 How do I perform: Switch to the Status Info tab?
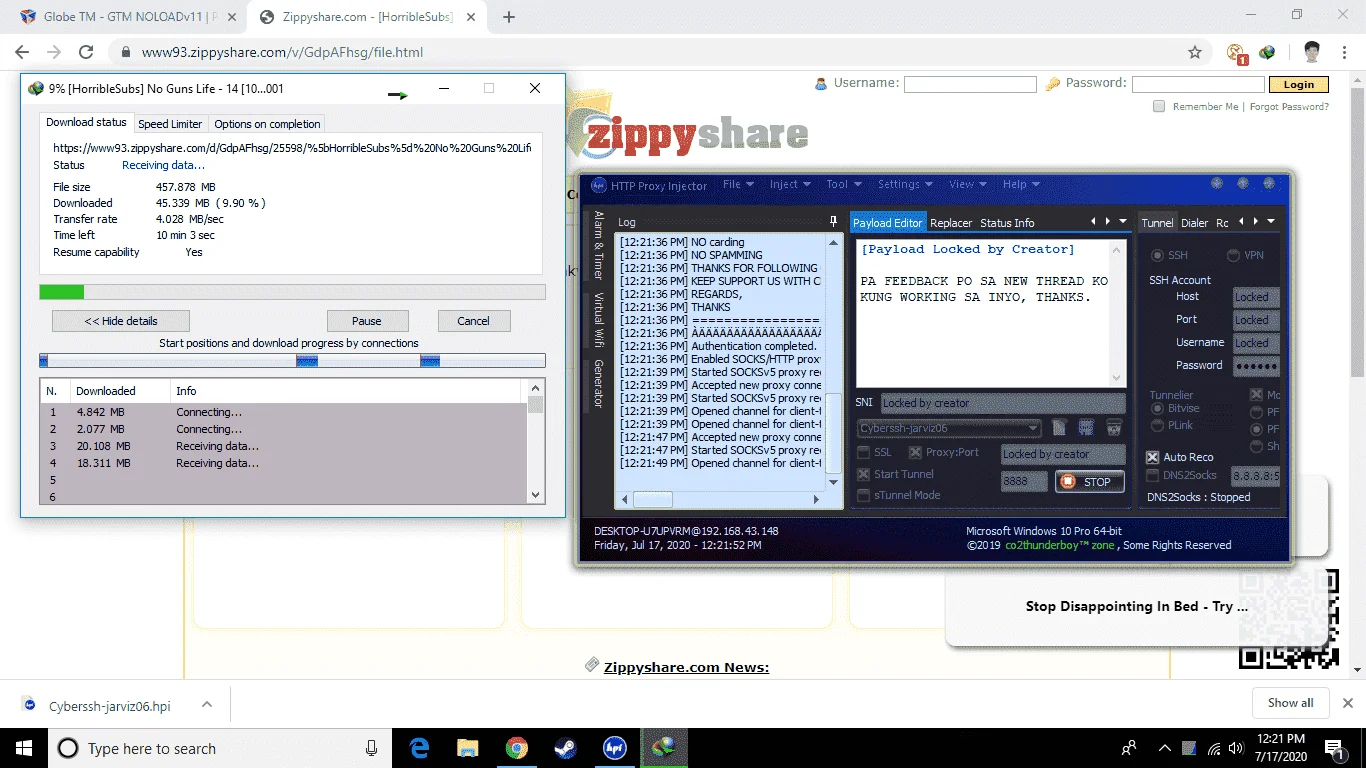1007,223
